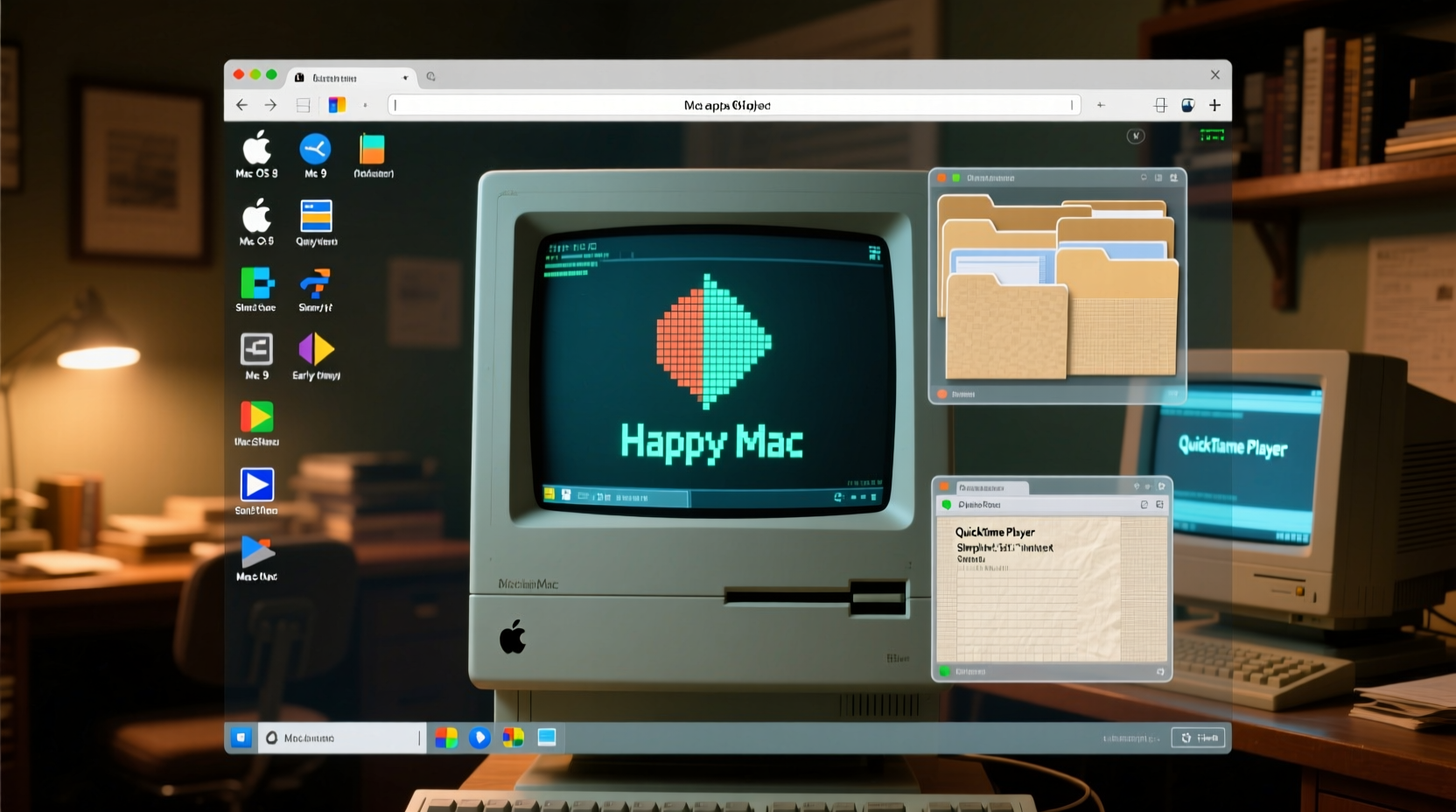Go back with the browser back arrow
Image resolution: width=1456 pixels, height=812 pixels.
(x=241, y=105)
